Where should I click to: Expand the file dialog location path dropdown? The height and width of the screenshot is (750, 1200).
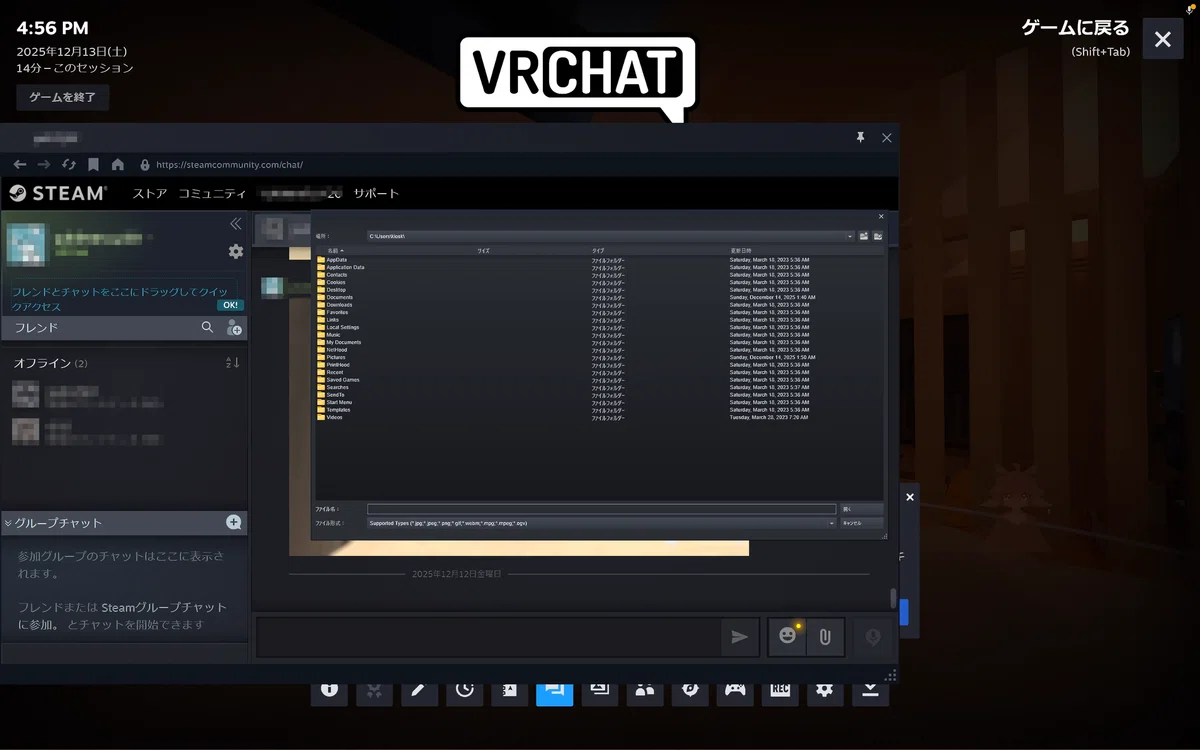[x=850, y=236]
